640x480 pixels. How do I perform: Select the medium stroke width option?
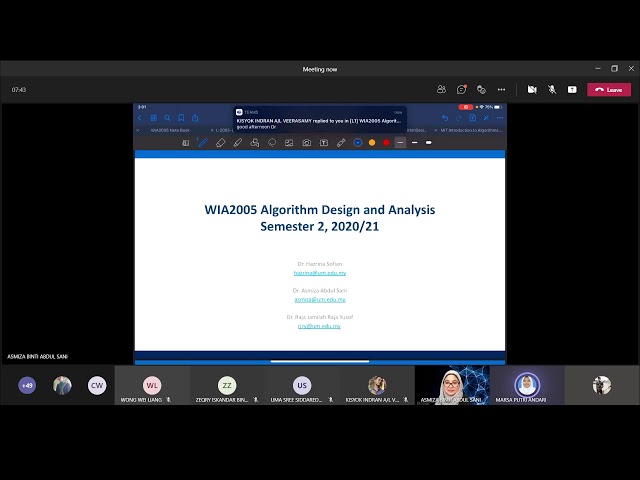pyautogui.click(x=414, y=142)
